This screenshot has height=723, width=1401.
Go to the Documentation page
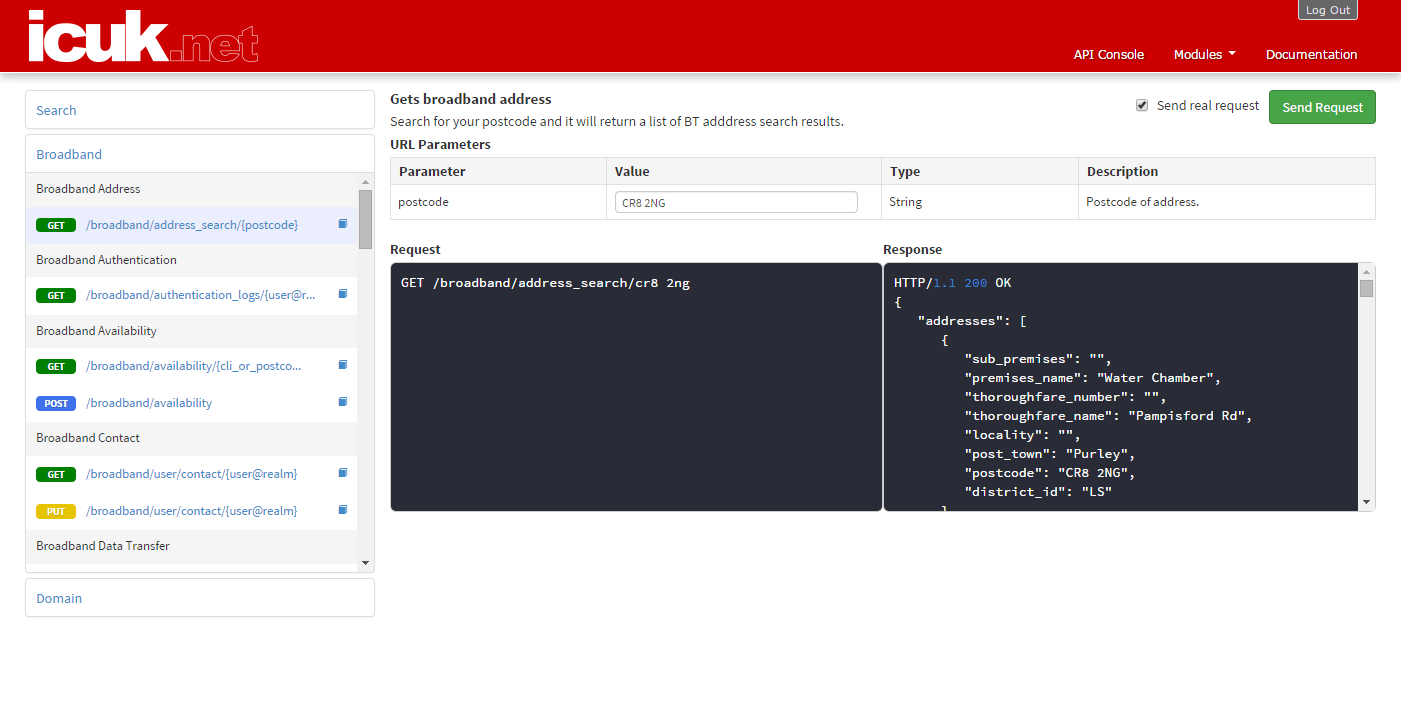coord(1311,55)
